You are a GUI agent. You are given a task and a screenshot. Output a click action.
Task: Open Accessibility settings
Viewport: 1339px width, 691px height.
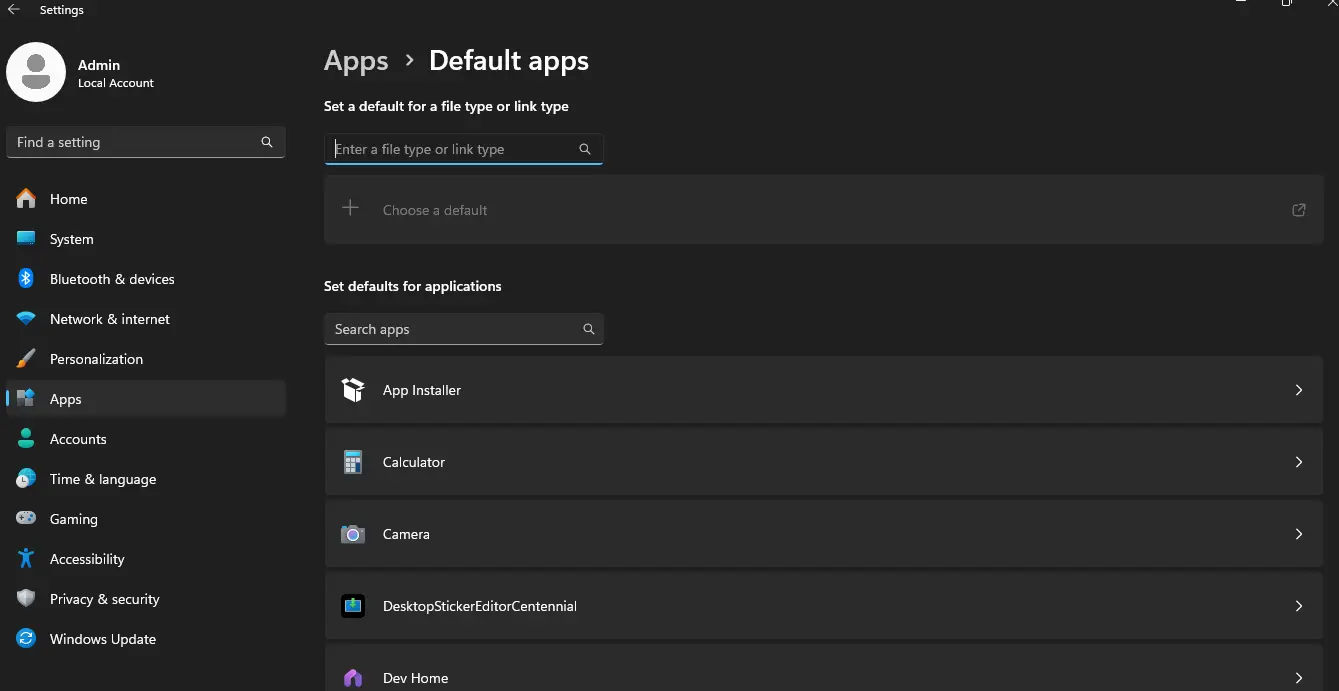click(146, 559)
